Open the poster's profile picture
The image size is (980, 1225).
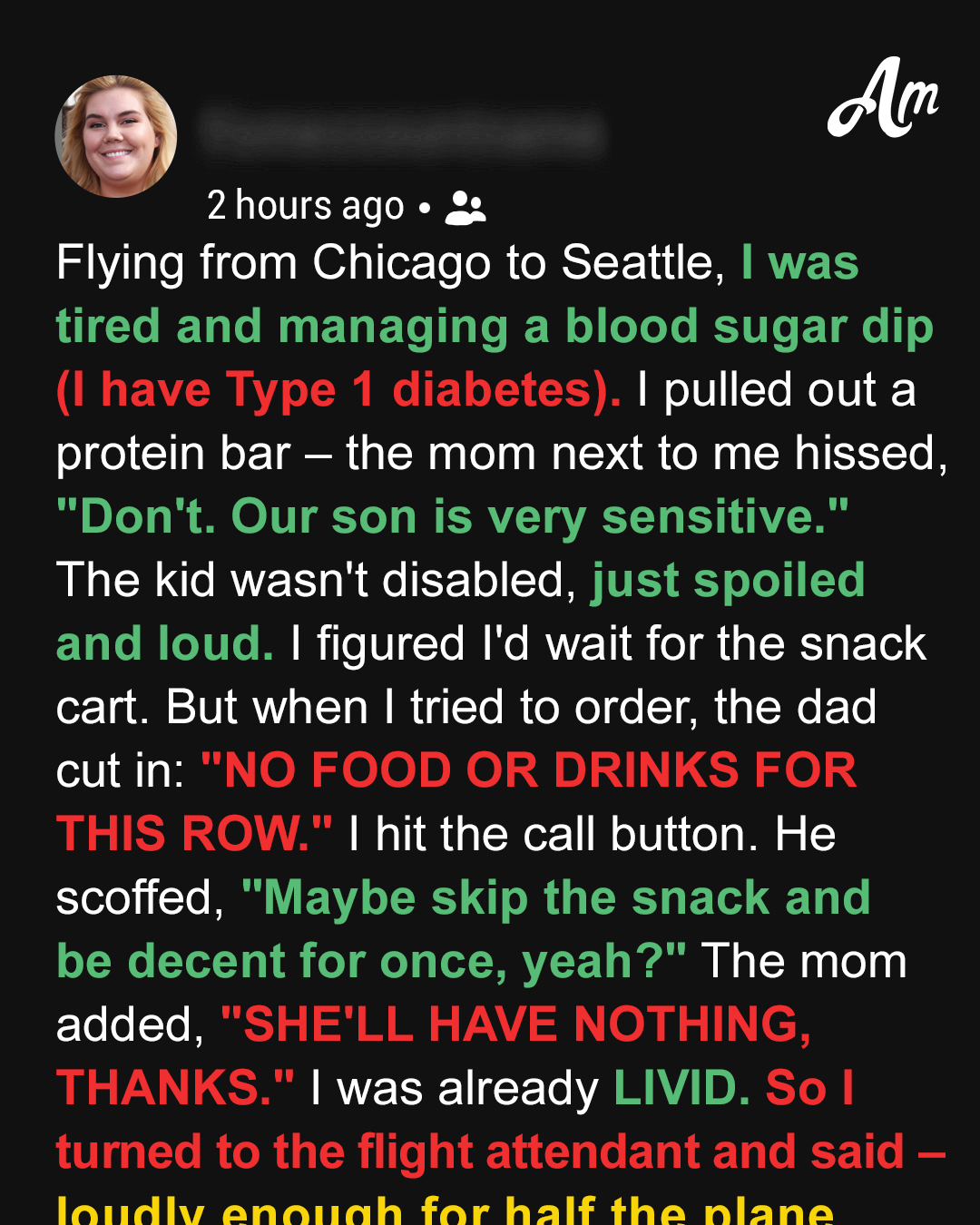(116, 136)
